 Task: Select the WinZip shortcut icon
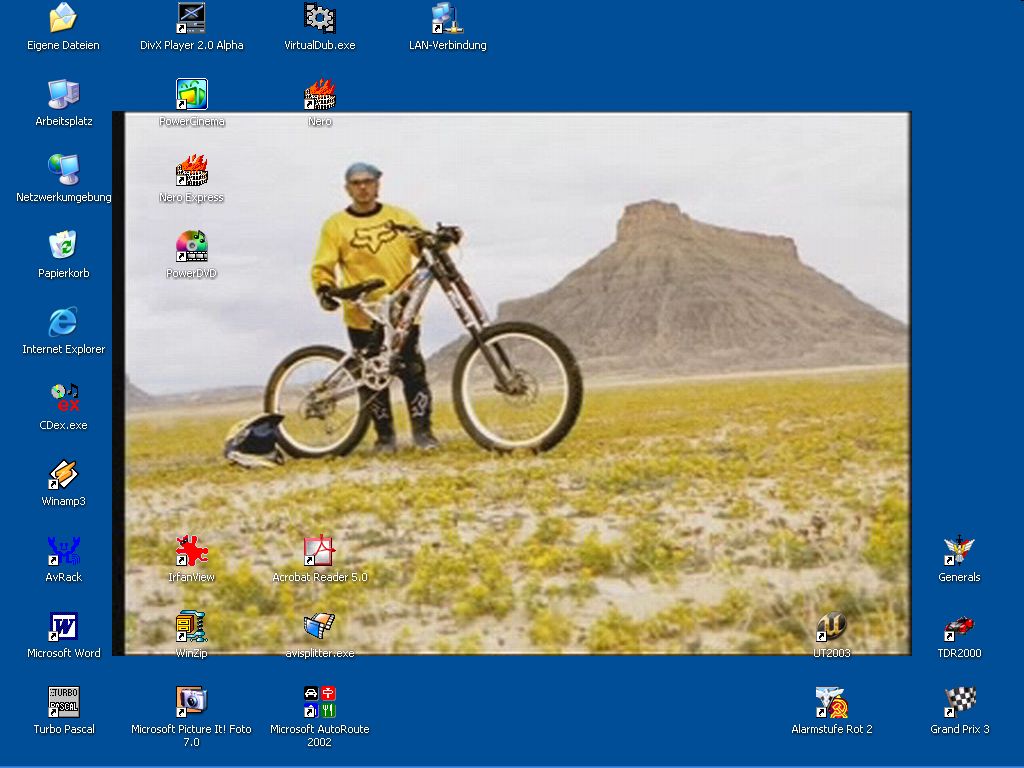(x=191, y=626)
